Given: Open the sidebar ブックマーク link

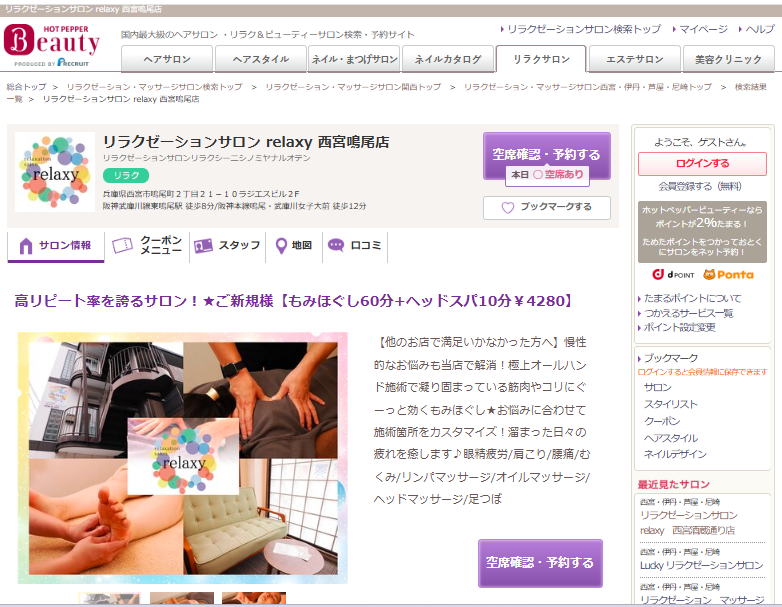Looking at the screenshot, I should pyautogui.click(x=671, y=358).
